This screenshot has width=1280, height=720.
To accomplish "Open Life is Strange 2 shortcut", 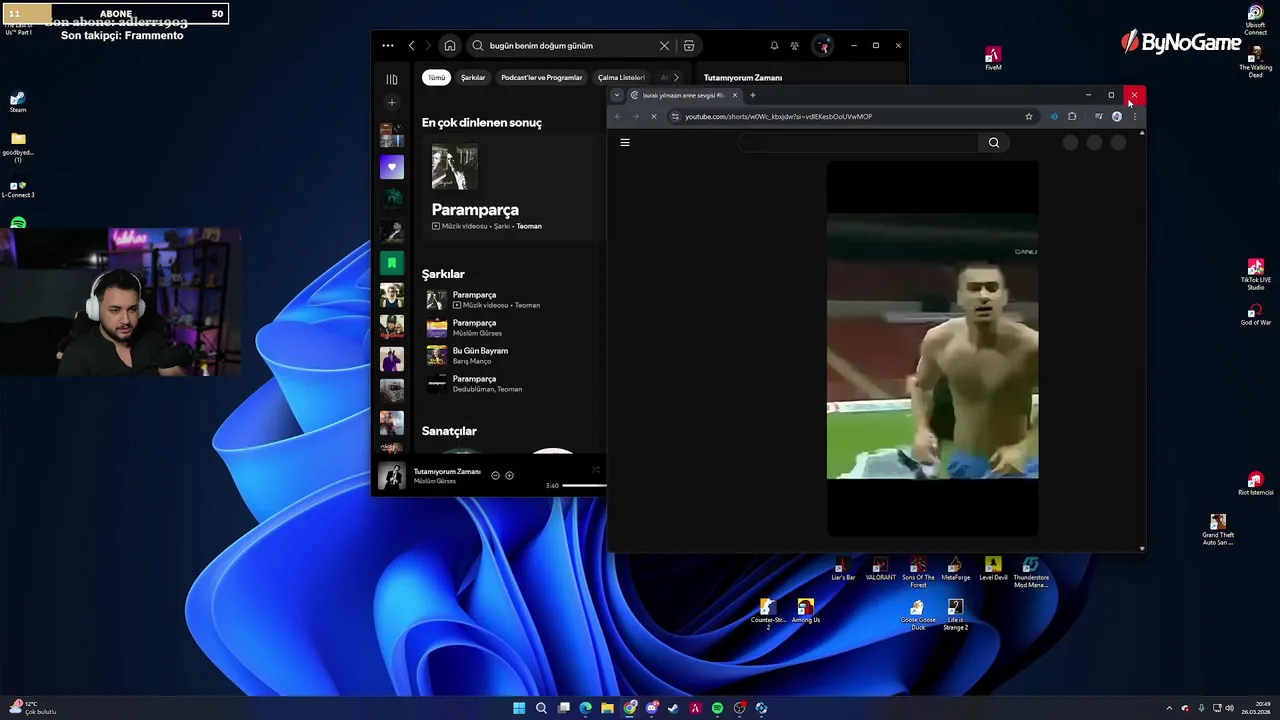I will pyautogui.click(x=955, y=614).
